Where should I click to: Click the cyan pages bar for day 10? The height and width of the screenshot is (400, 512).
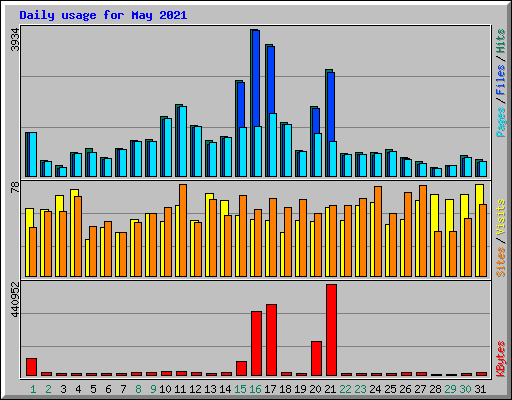(168, 147)
